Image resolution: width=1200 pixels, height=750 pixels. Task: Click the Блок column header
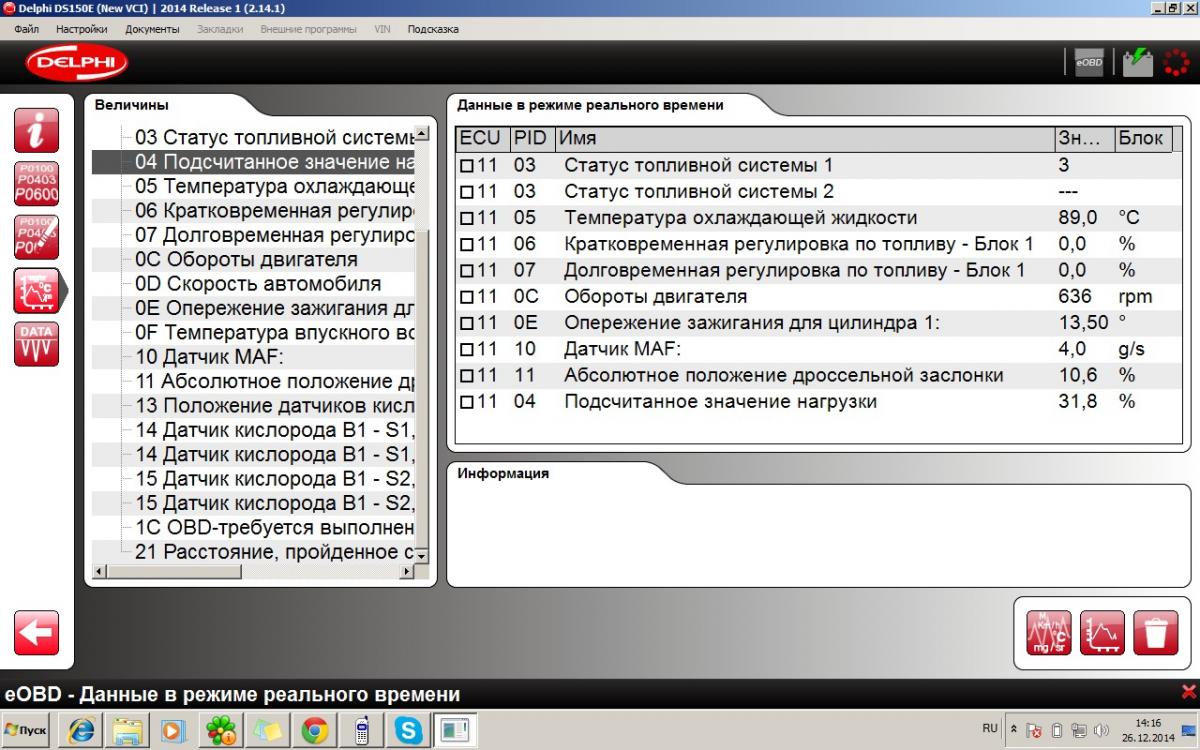point(1145,138)
